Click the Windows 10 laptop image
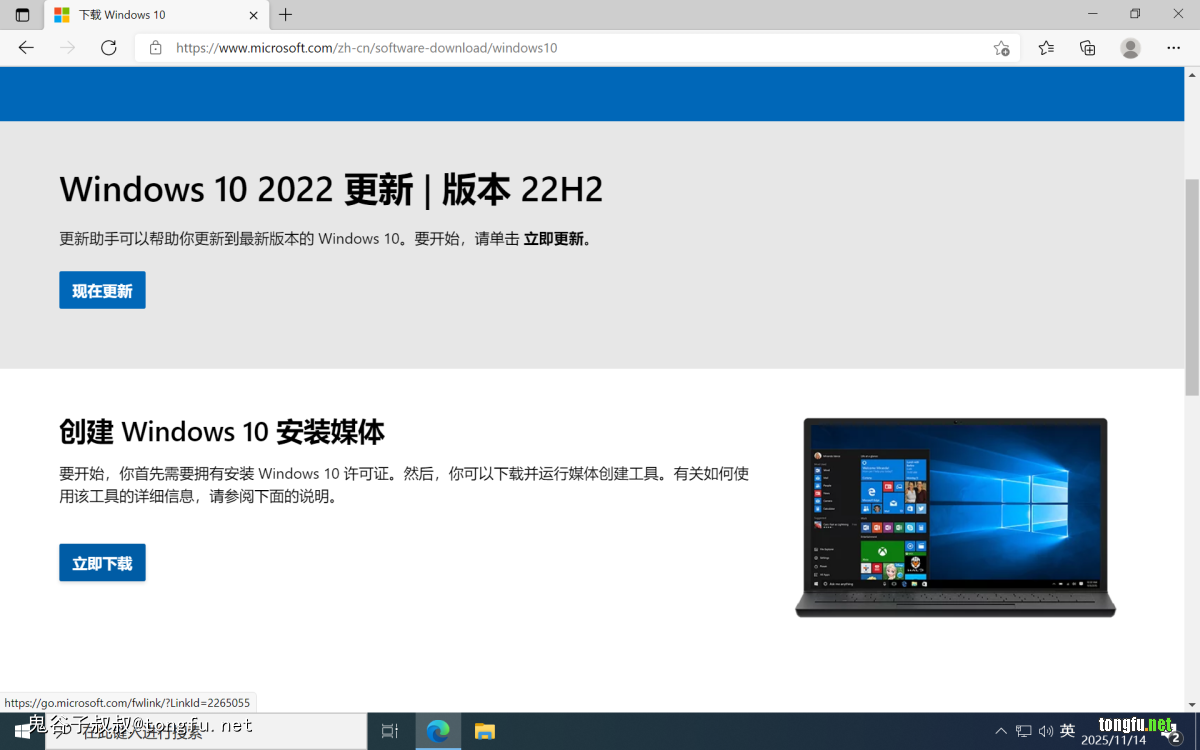The width and height of the screenshot is (1200, 750). pyautogui.click(x=955, y=517)
